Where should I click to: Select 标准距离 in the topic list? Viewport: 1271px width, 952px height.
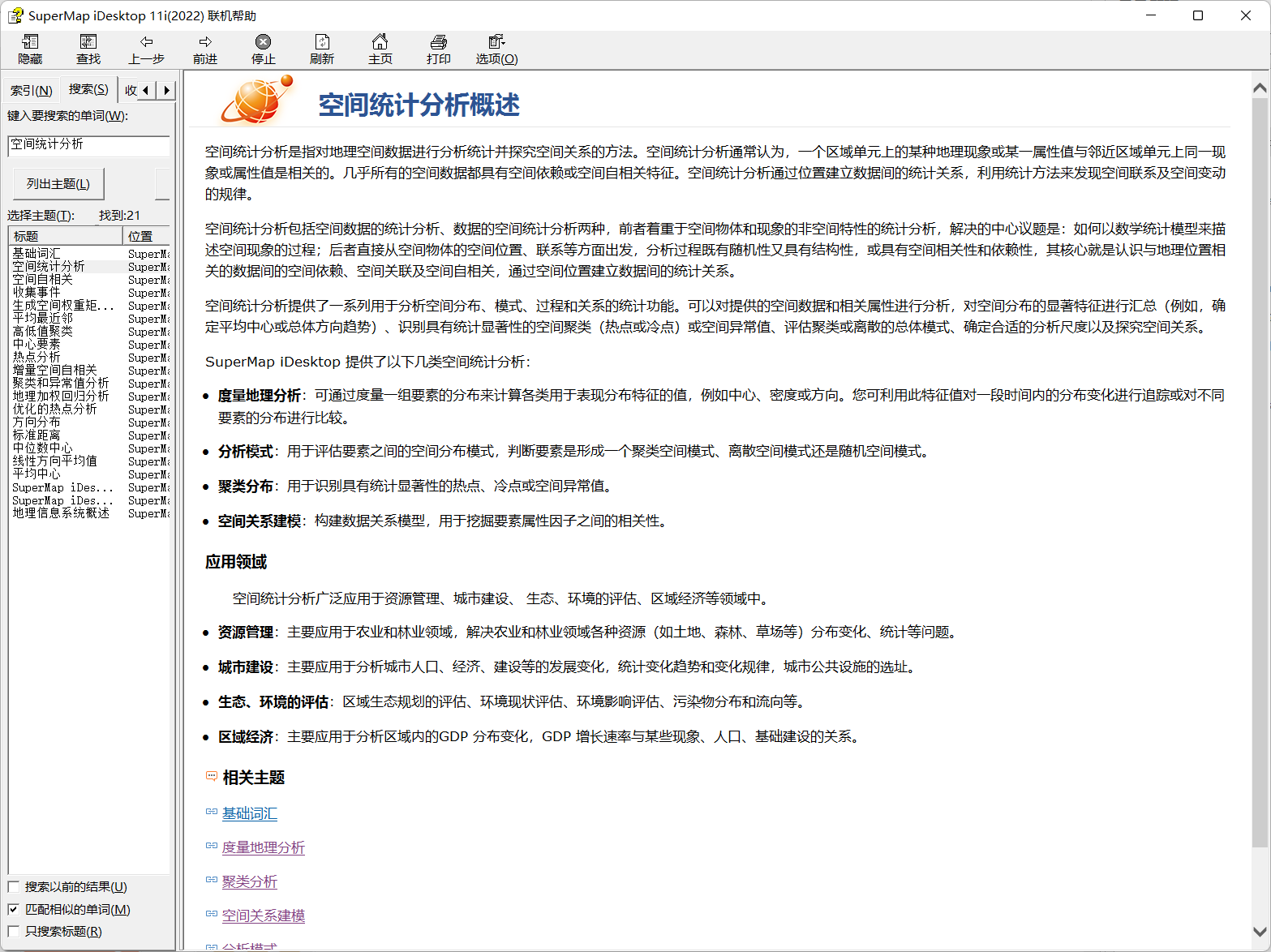[36, 435]
